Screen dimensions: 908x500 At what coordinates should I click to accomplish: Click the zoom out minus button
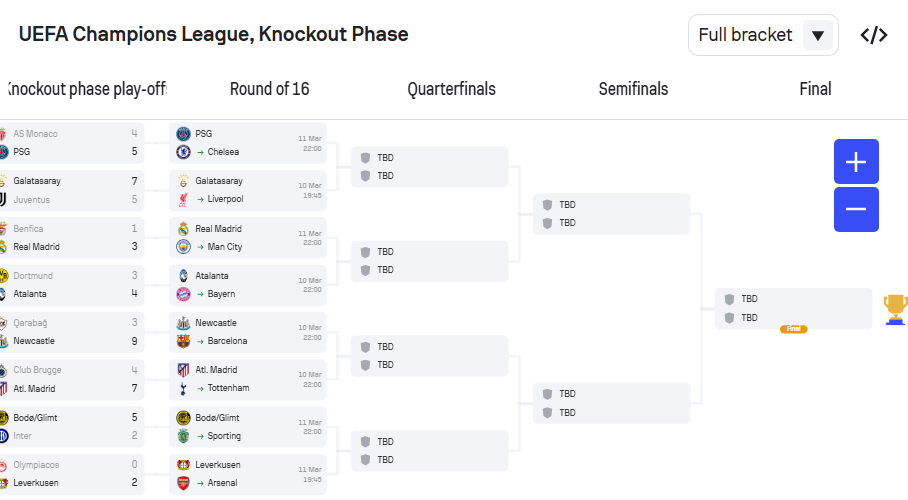[856, 209]
